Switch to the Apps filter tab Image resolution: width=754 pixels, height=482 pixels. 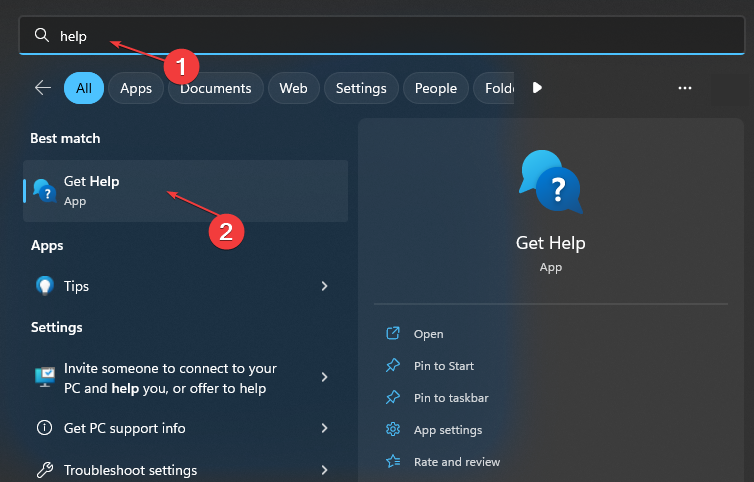pos(136,88)
